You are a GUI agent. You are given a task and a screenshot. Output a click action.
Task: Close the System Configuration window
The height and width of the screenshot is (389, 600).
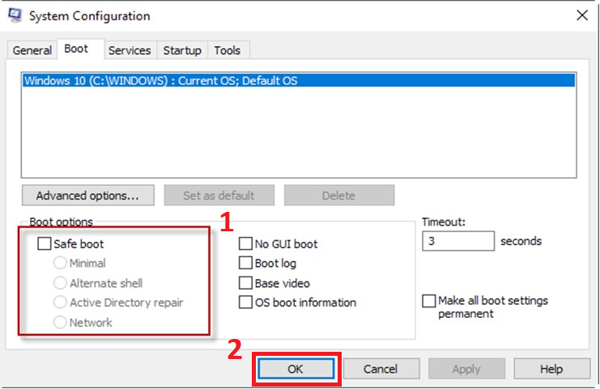(x=582, y=15)
